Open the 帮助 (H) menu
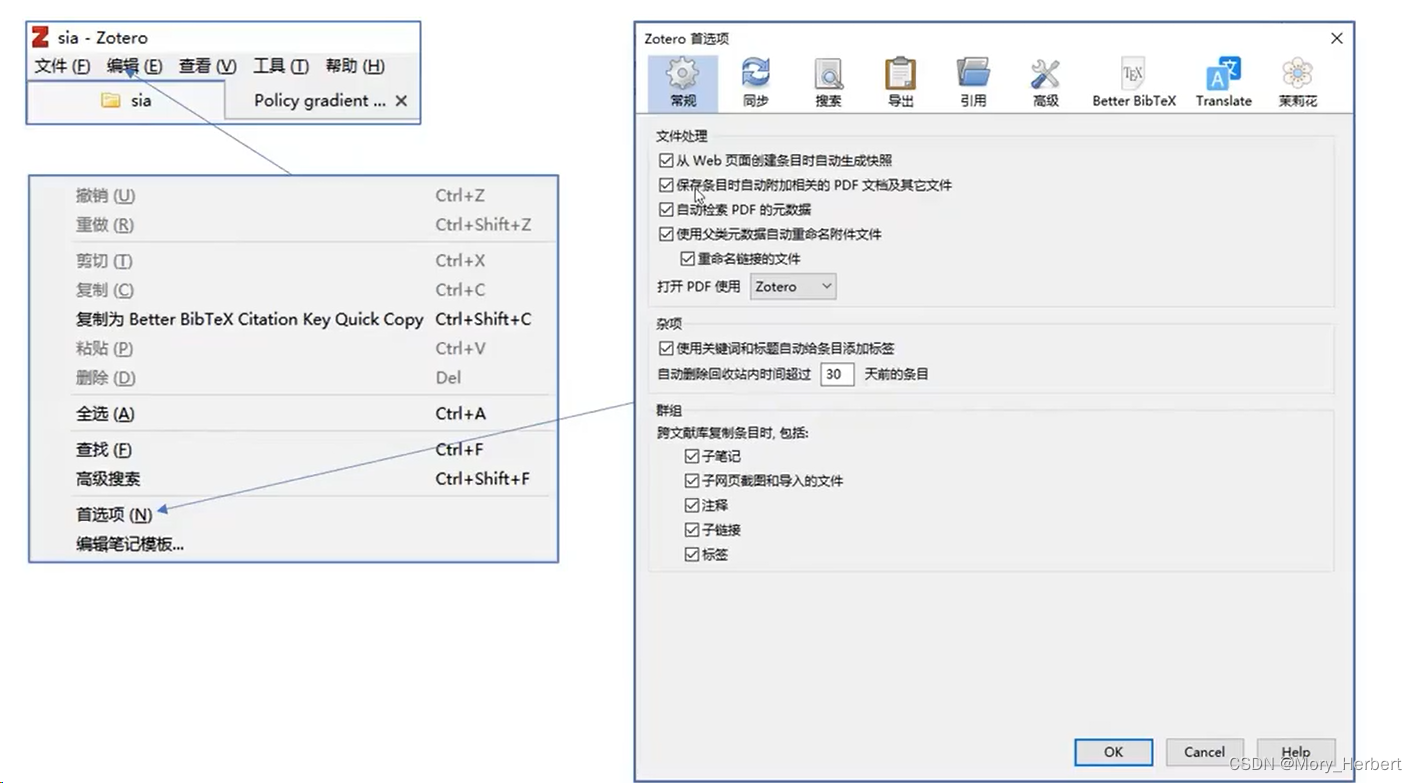This screenshot has width=1417, height=783. pos(354,66)
